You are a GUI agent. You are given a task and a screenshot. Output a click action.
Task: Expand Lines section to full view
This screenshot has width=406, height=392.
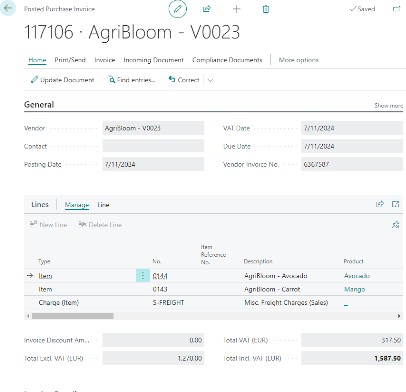[395, 204]
